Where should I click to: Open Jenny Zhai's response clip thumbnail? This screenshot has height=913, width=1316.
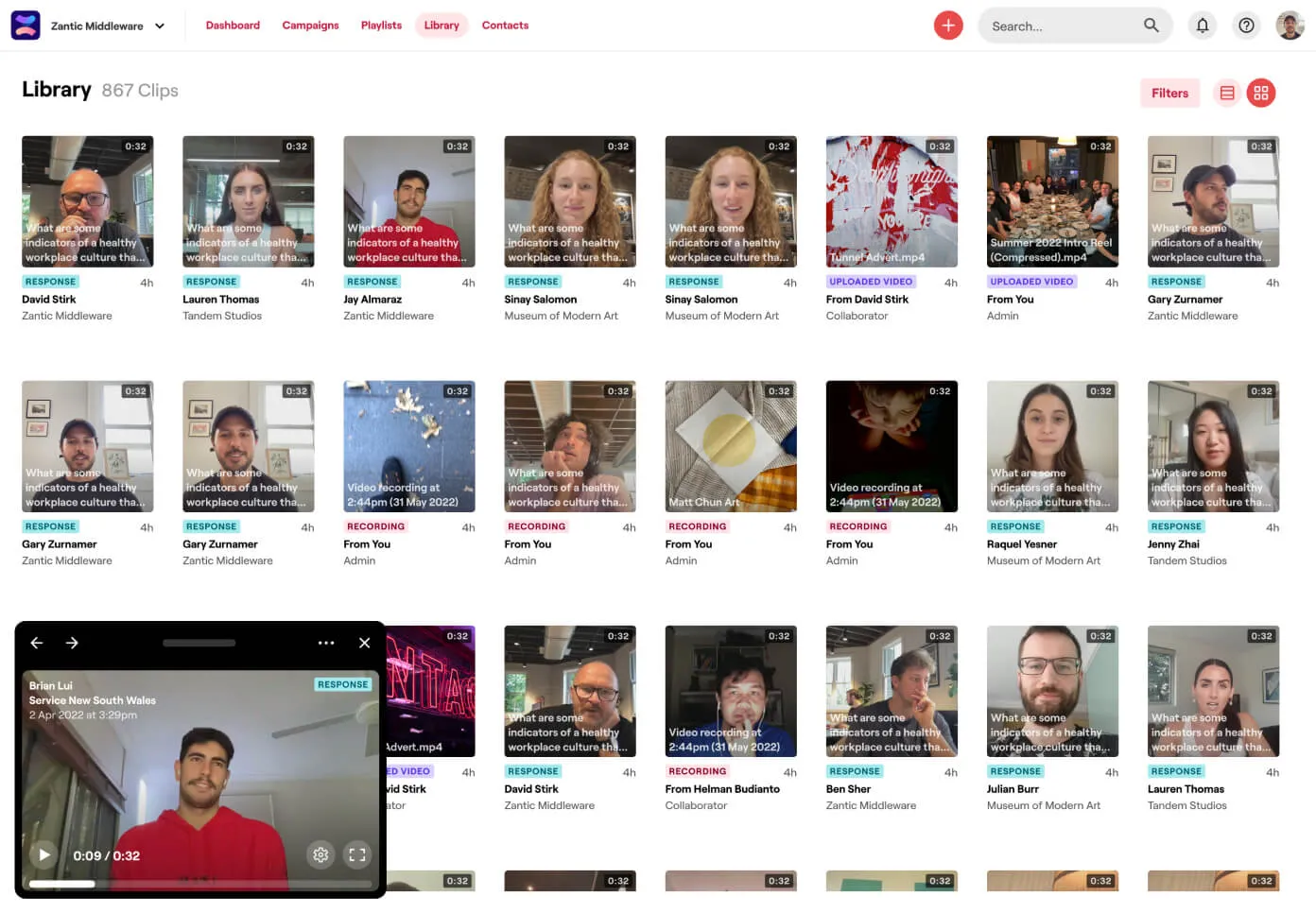coord(1213,446)
